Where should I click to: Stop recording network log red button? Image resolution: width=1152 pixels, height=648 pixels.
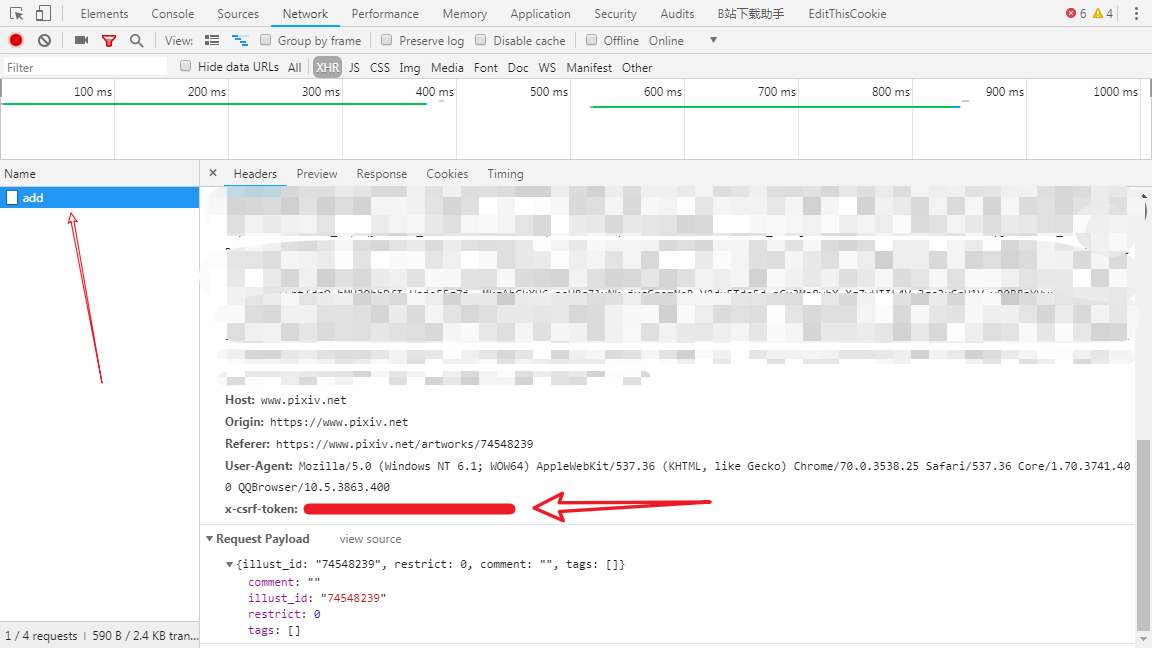click(16, 40)
